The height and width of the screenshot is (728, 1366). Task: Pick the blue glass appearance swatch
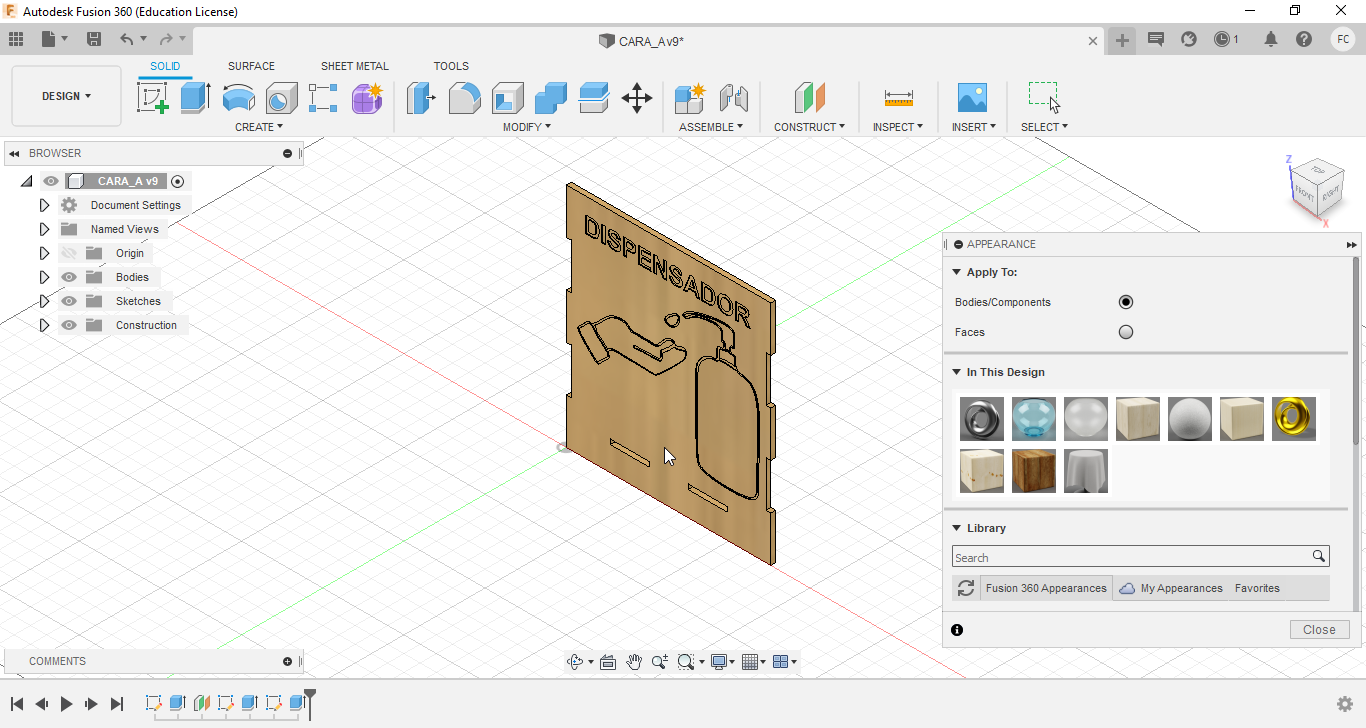(x=1034, y=419)
